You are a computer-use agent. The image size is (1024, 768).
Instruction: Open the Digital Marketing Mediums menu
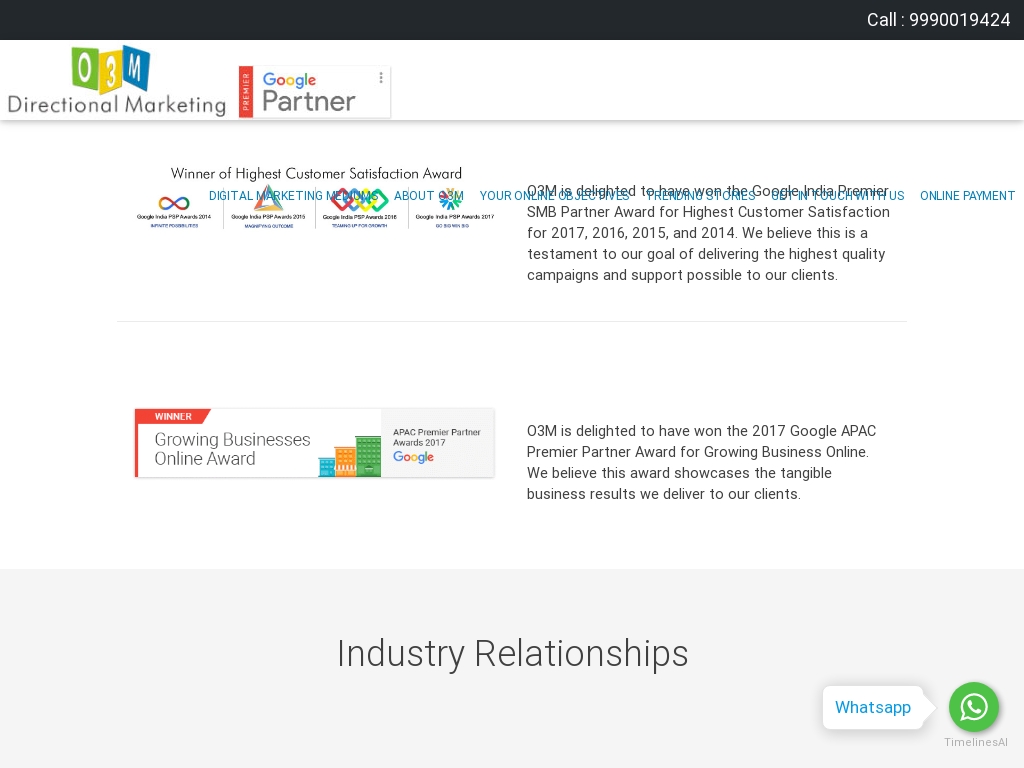point(293,196)
